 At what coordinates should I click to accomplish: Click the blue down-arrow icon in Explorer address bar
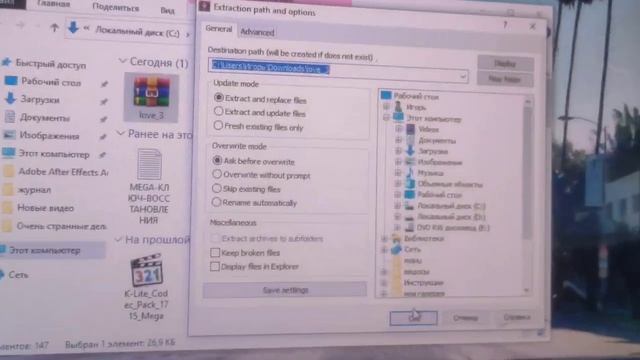tap(73, 28)
